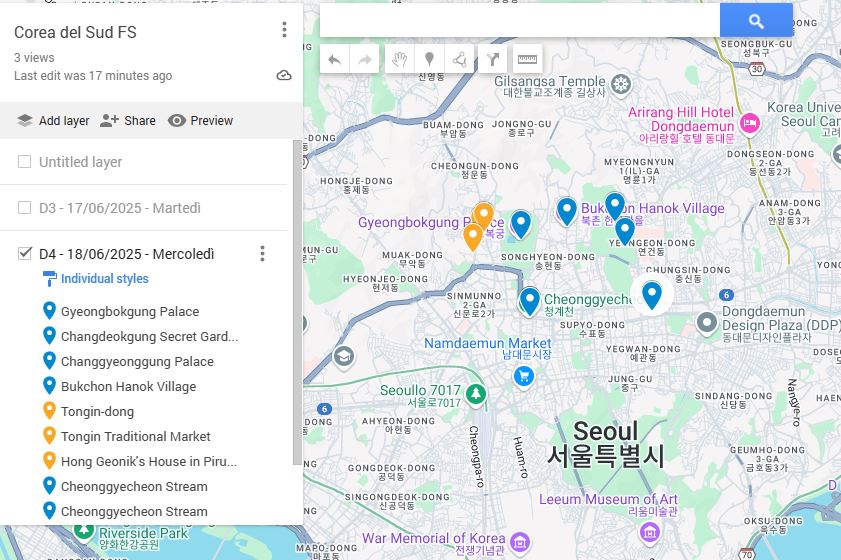Click the Share button
Screen dimensions: 841x560
tap(127, 121)
